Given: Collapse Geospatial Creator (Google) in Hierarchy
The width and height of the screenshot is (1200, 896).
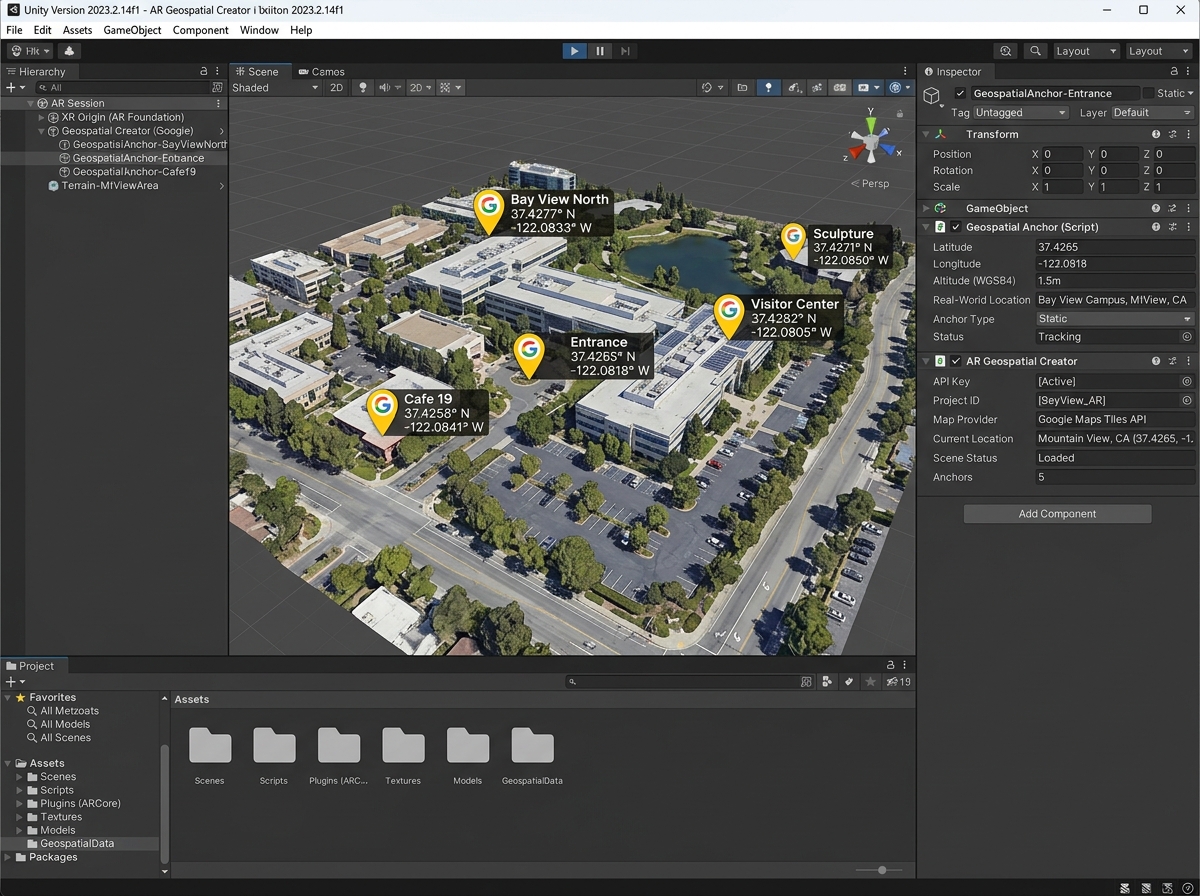Looking at the screenshot, I should pyautogui.click(x=42, y=131).
